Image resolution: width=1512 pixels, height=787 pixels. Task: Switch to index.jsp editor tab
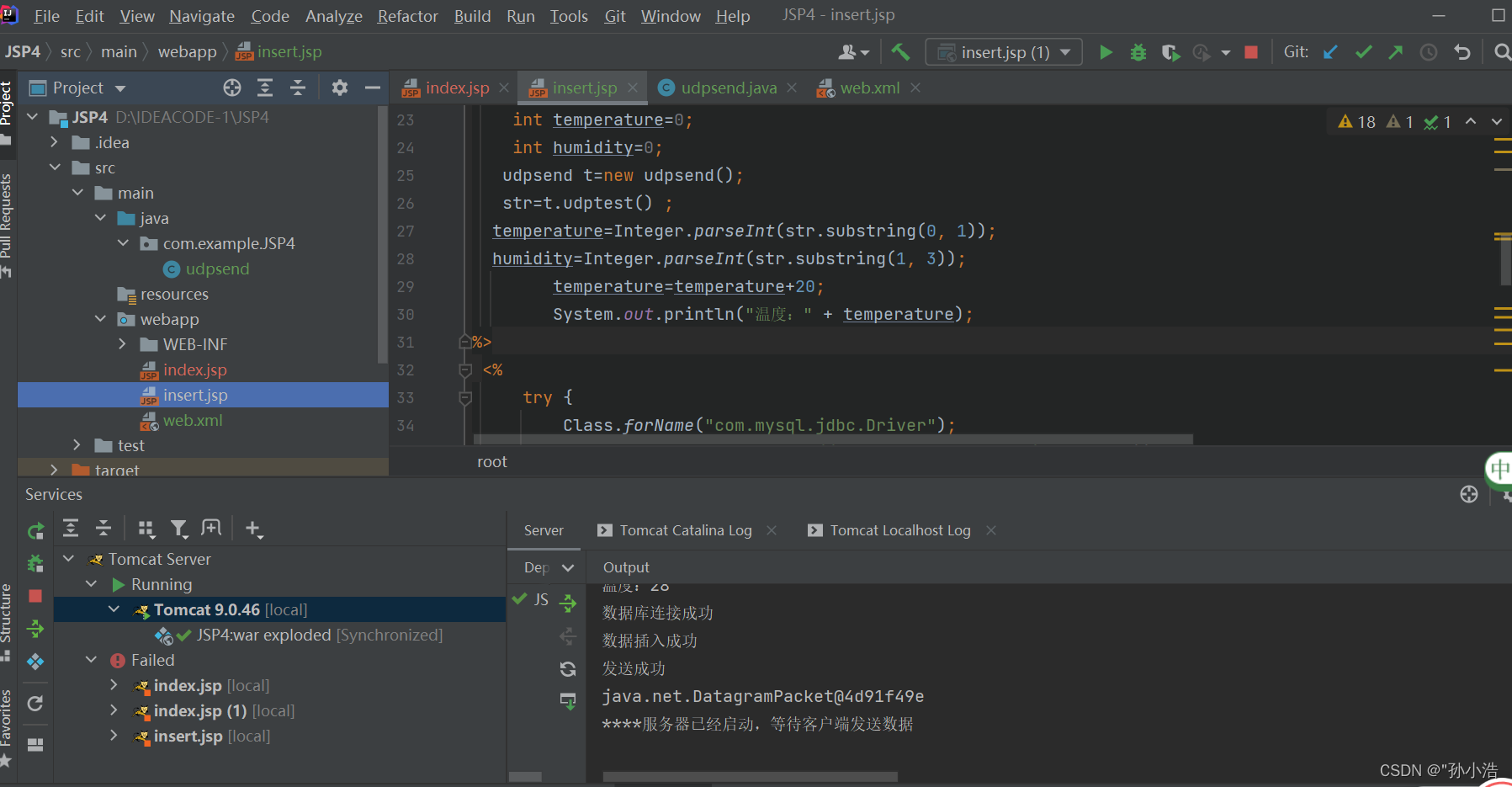(x=457, y=88)
